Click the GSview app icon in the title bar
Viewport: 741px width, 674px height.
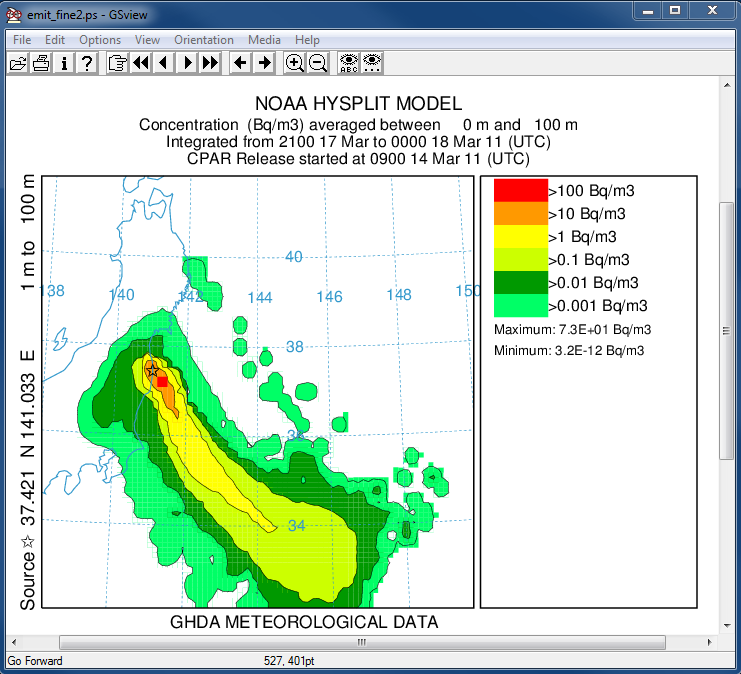coord(14,15)
